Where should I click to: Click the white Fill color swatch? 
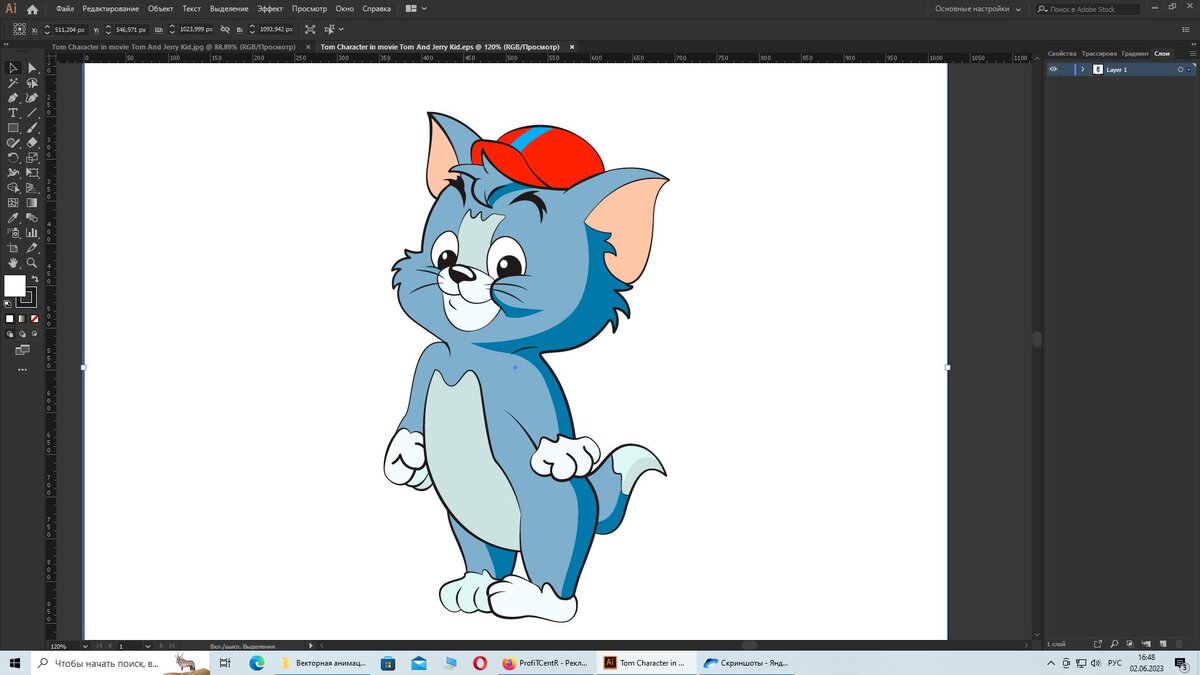tap(14, 286)
